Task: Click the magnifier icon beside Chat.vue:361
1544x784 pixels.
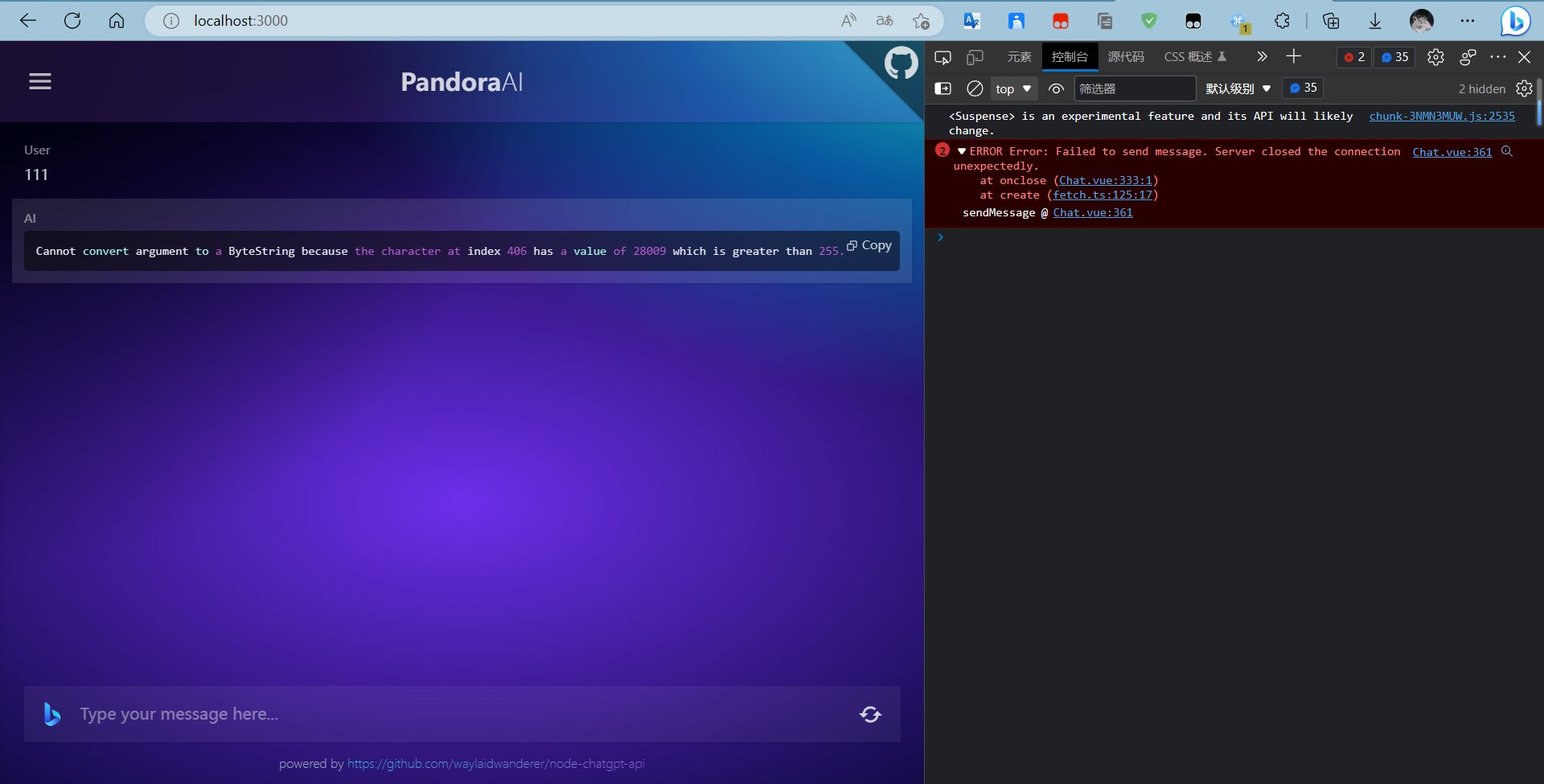Action: pos(1507,151)
